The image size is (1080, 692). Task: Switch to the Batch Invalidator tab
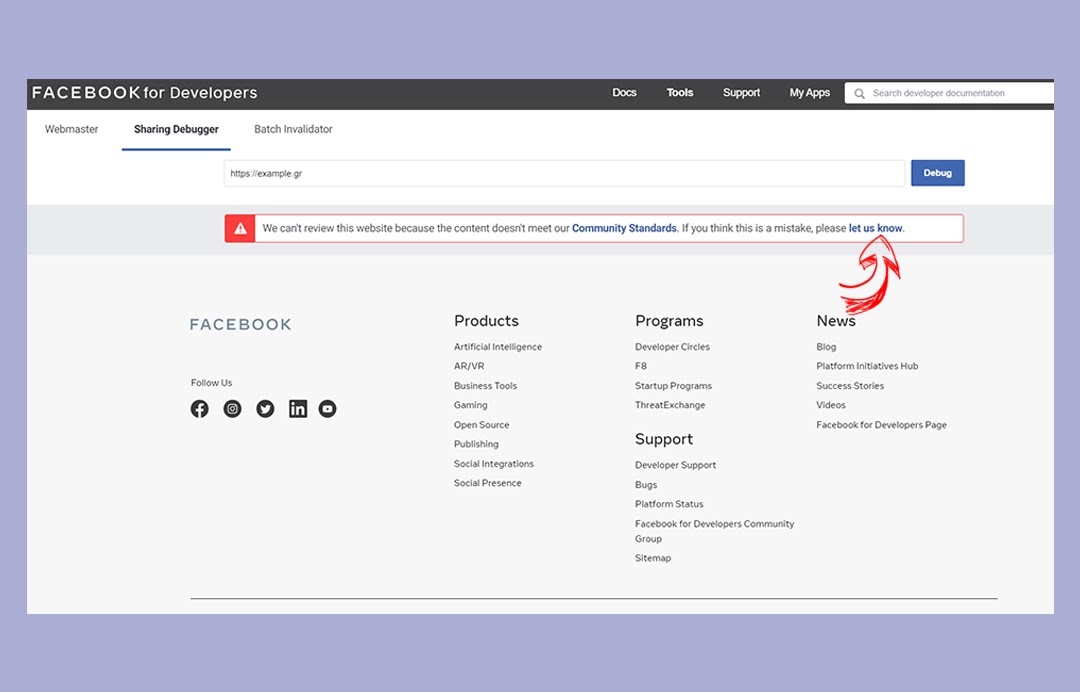[293, 129]
